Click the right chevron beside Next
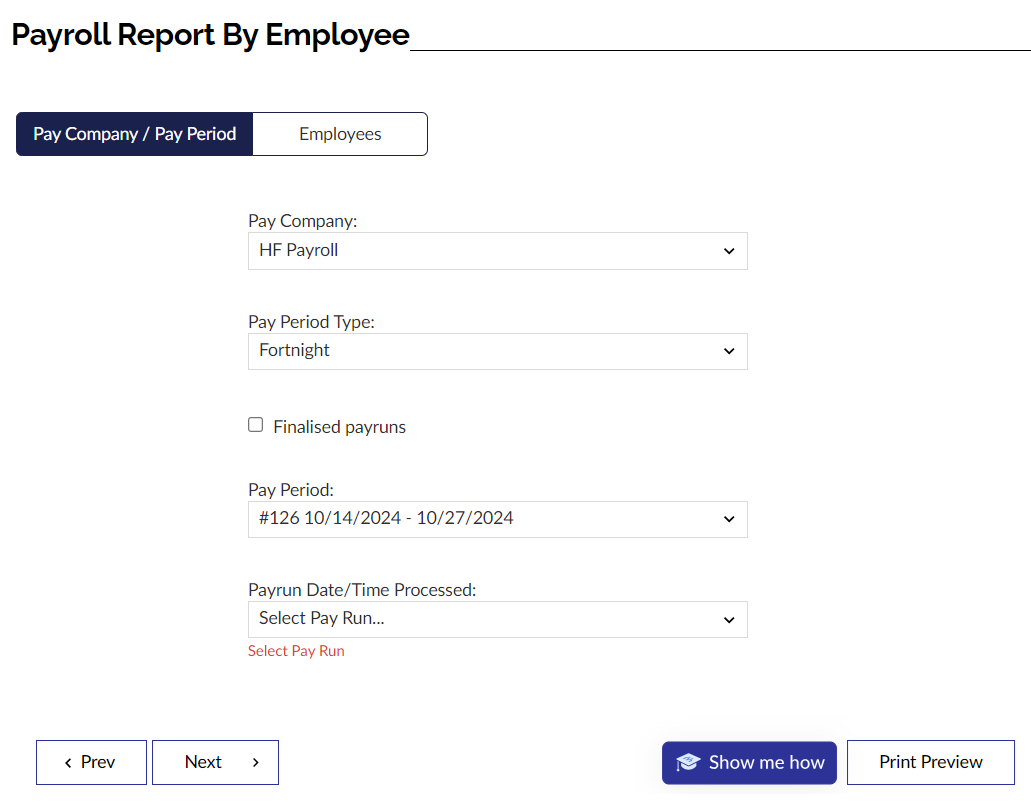1031x806 pixels. (256, 763)
